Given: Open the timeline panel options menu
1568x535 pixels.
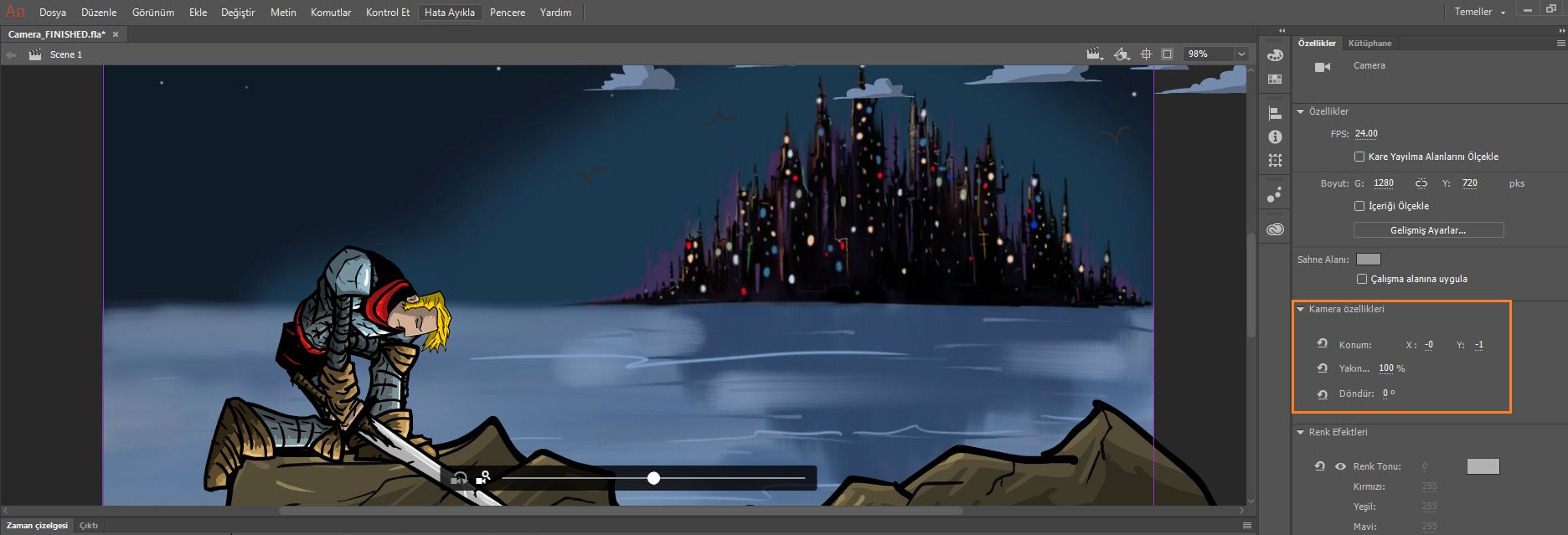Looking at the screenshot, I should [1247, 526].
